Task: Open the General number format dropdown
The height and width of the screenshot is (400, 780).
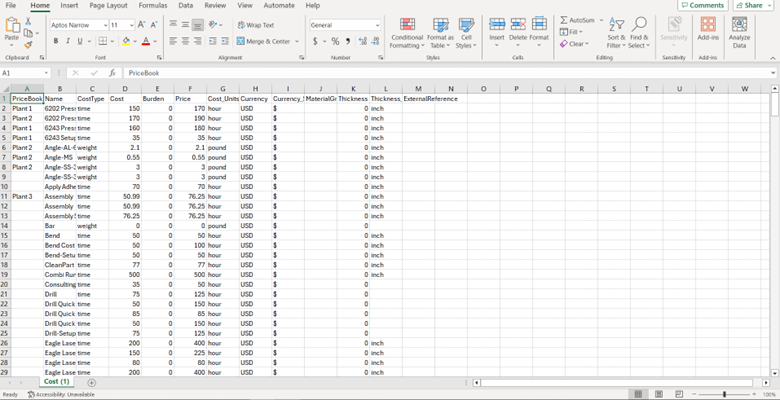Action: [x=376, y=25]
